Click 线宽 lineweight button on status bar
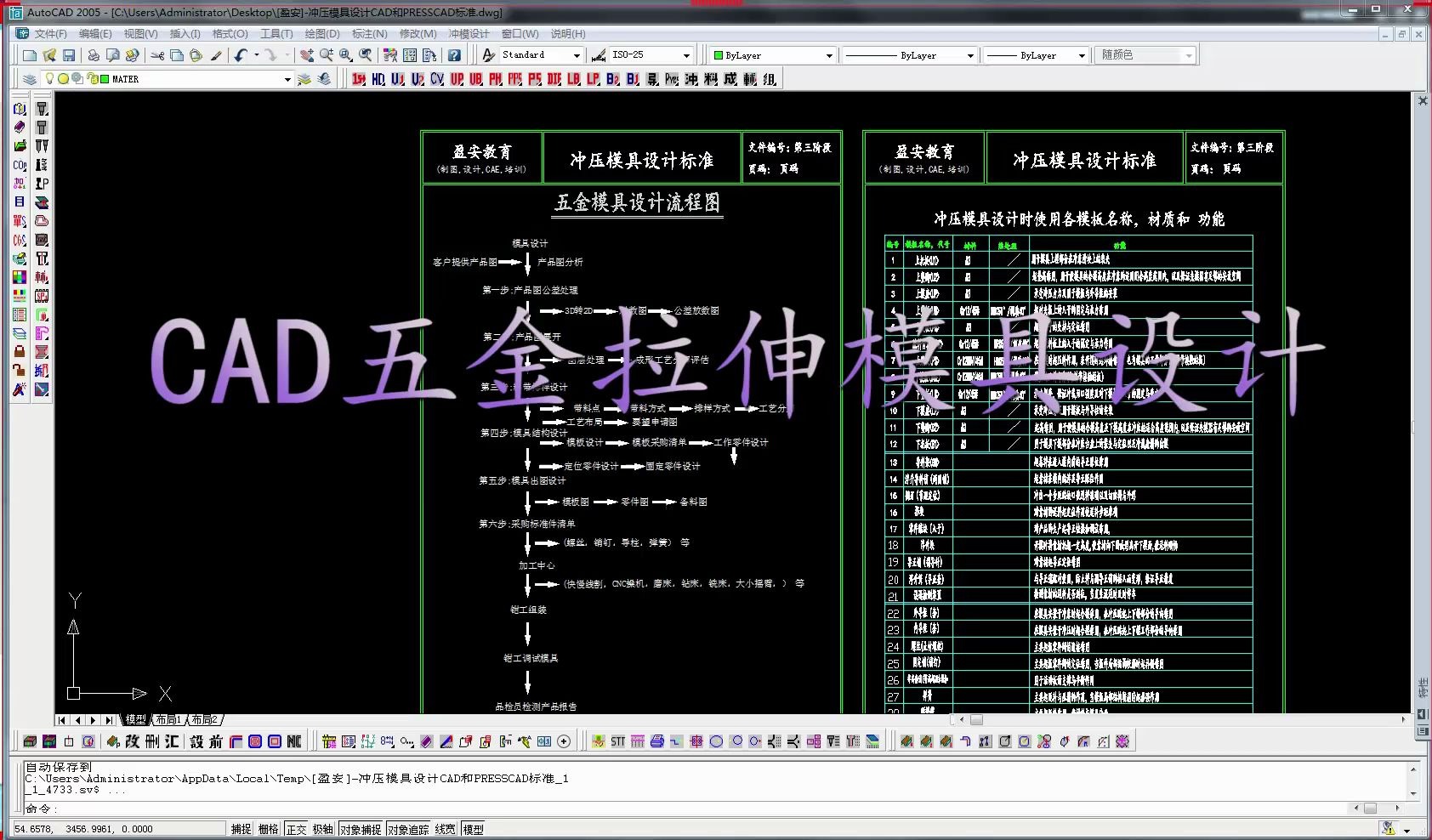The height and width of the screenshot is (840, 1432). tap(444, 828)
